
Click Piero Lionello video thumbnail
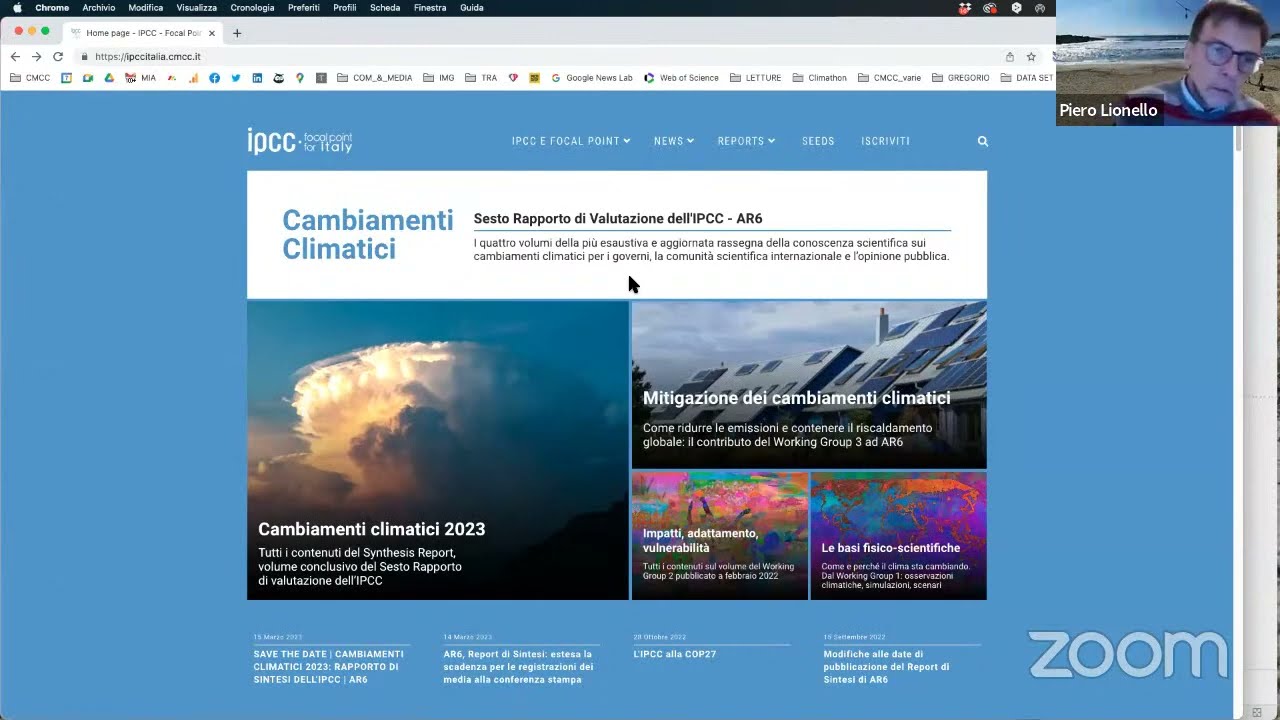pos(1168,62)
